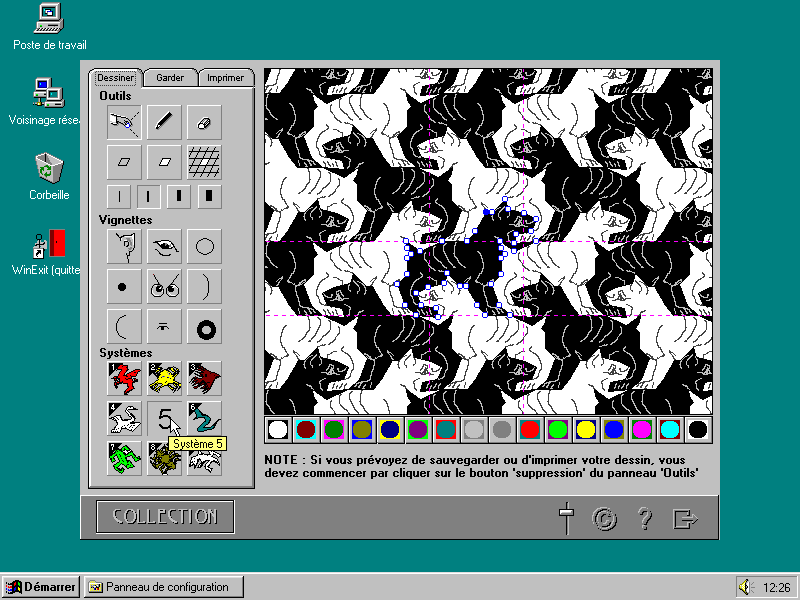Select the olive color swatch
This screenshot has height=600, width=800.
coord(362,430)
